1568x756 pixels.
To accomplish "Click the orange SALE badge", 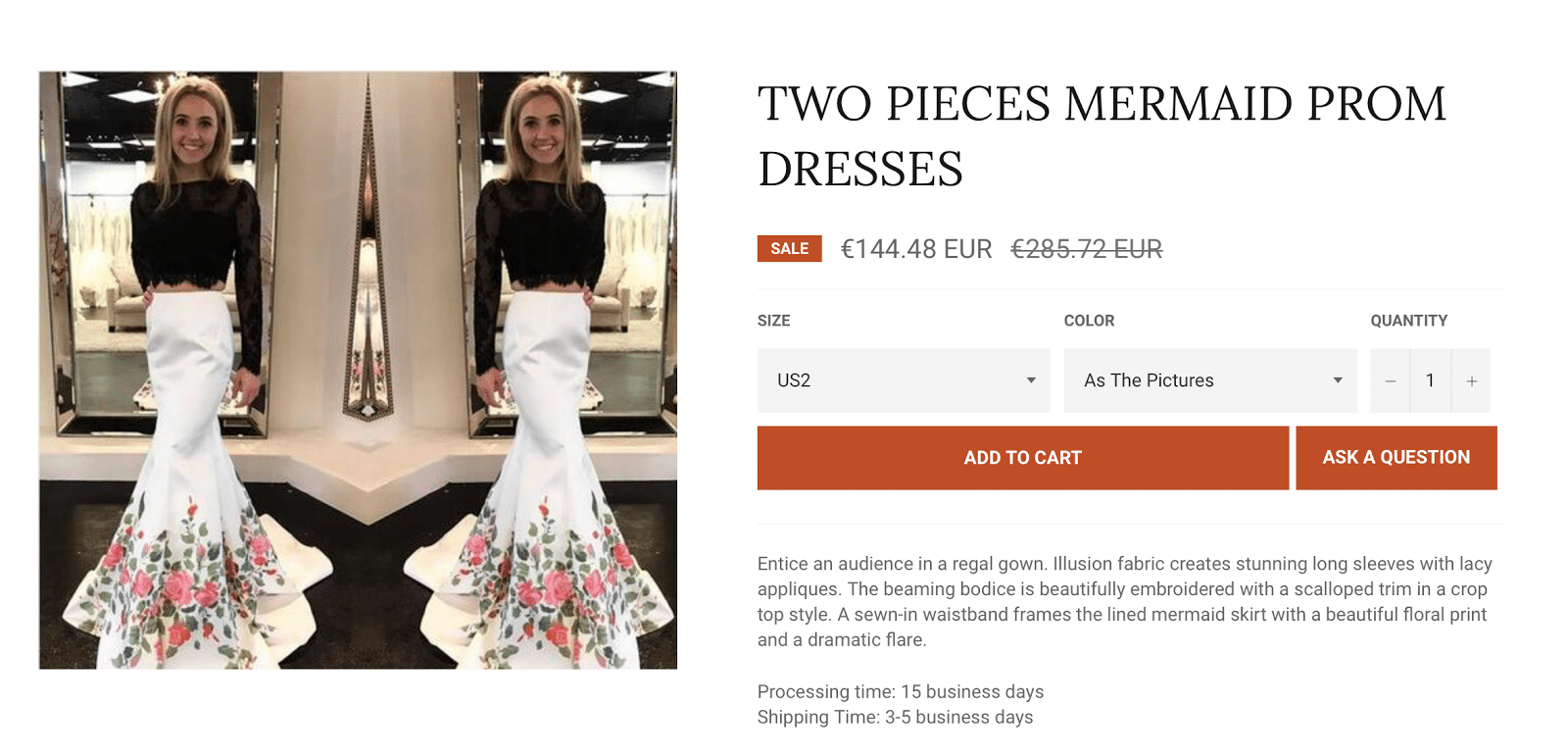I will click(789, 249).
